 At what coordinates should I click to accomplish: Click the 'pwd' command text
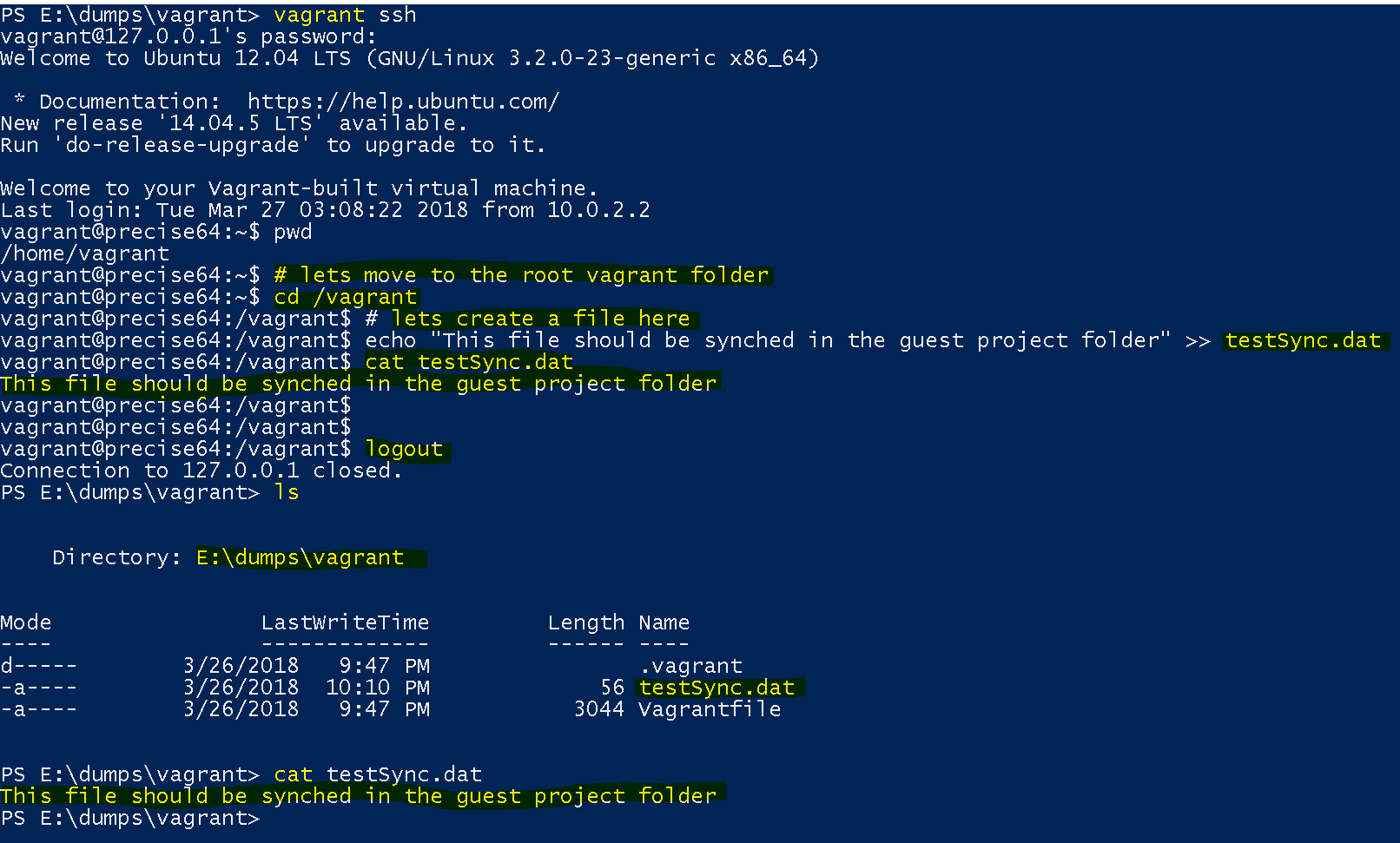pyautogui.click(x=293, y=232)
